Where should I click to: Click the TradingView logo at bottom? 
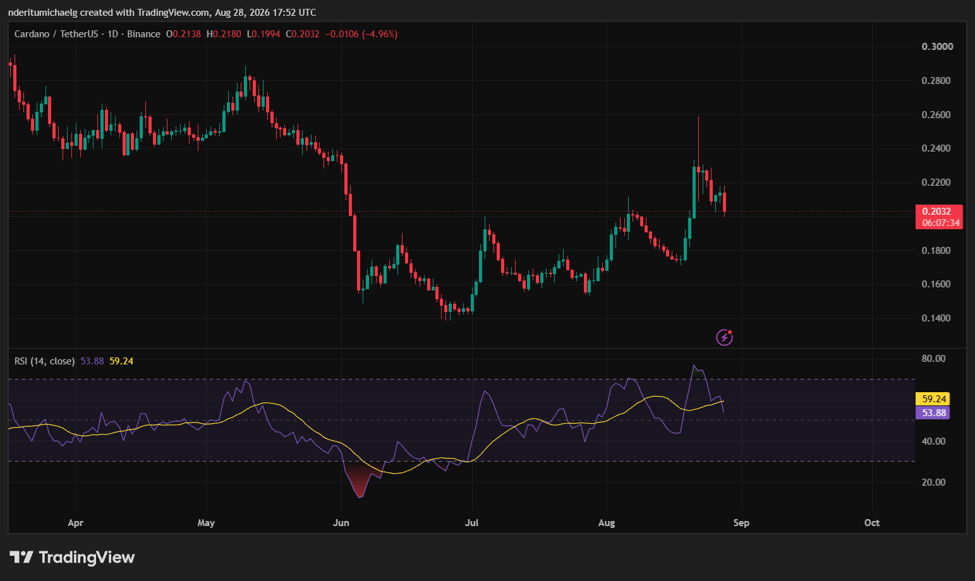click(x=72, y=557)
